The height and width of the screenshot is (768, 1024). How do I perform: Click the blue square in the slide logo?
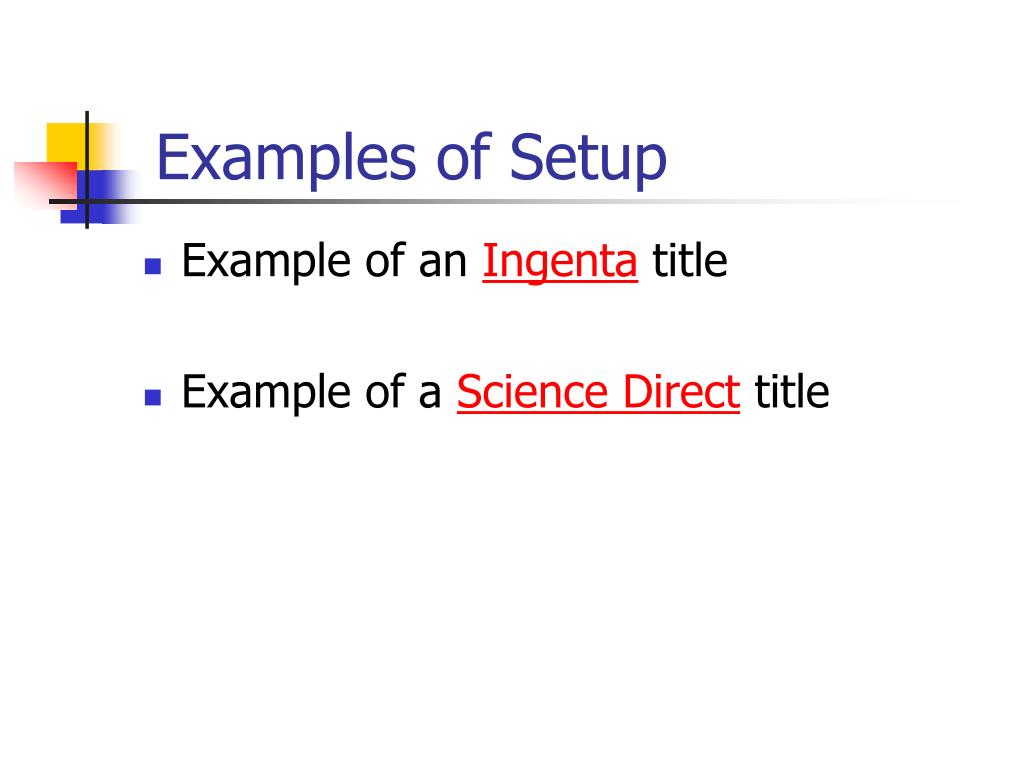point(98,196)
